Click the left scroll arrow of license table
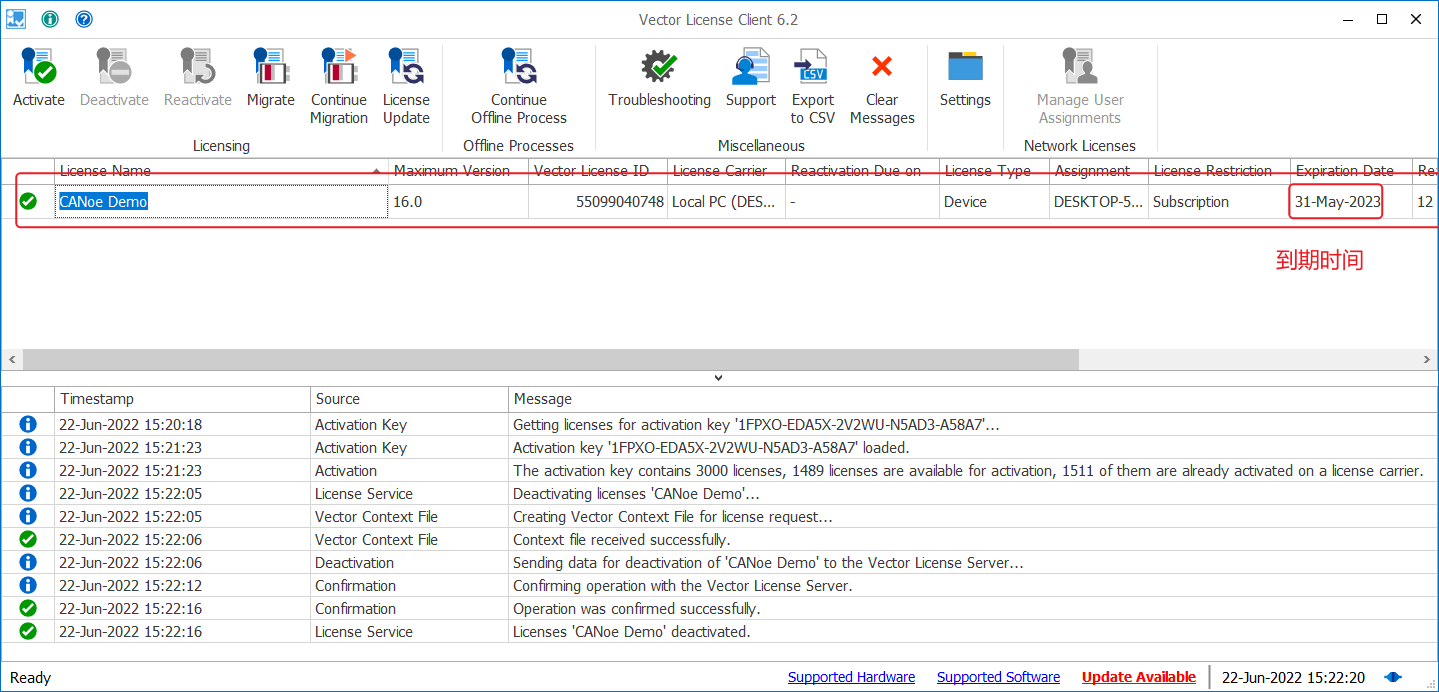 tap(11, 359)
